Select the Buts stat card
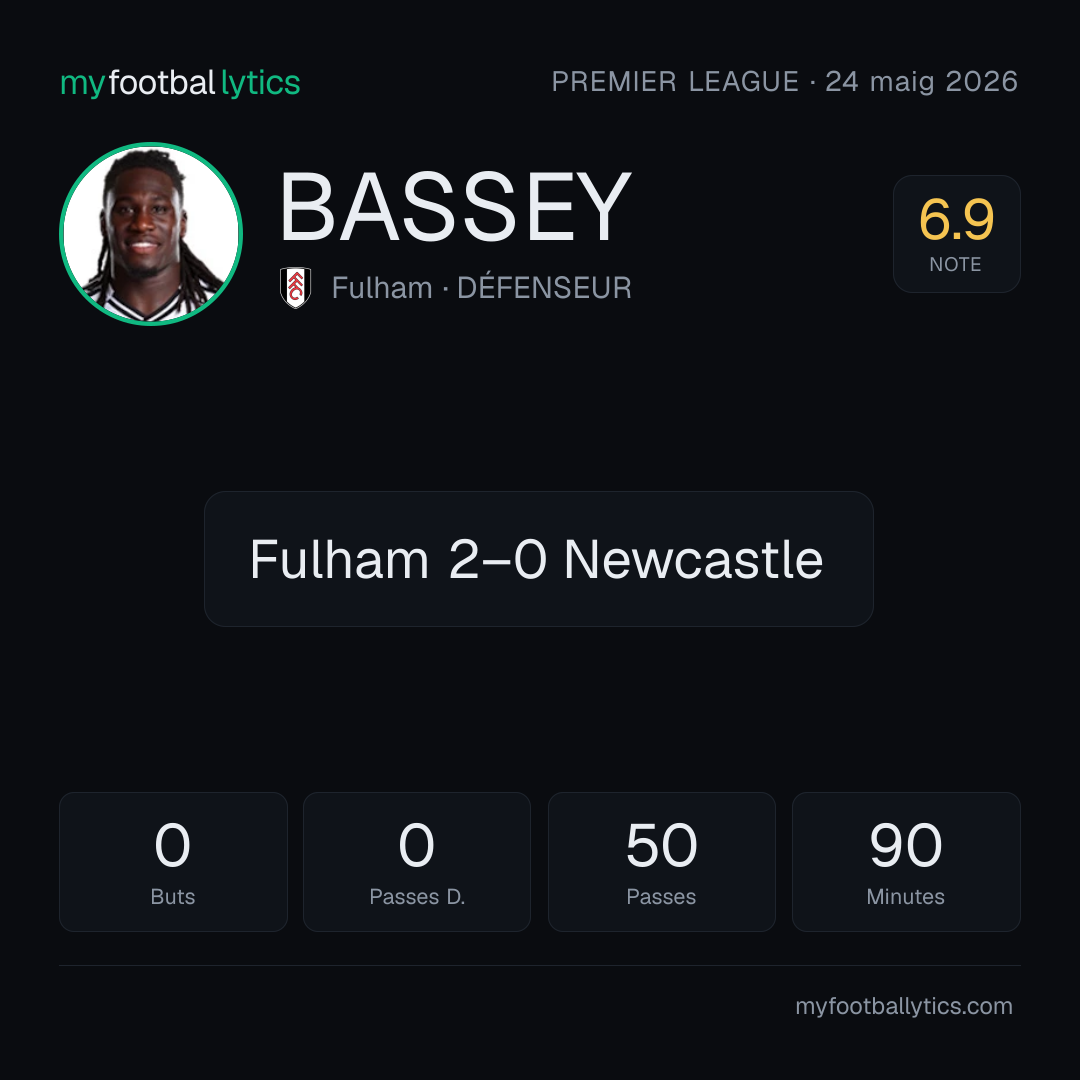The image size is (1080, 1080). (x=173, y=862)
